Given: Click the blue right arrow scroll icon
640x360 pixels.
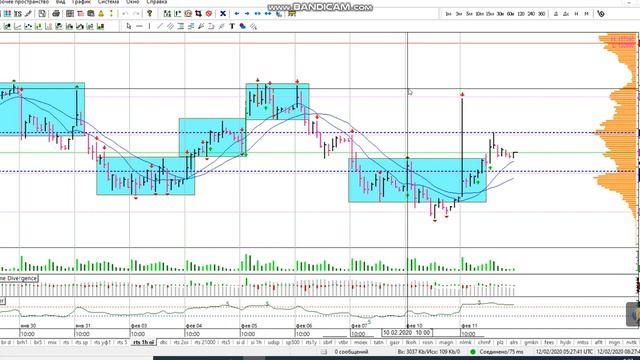Looking at the screenshot, I should [x=247, y=13].
